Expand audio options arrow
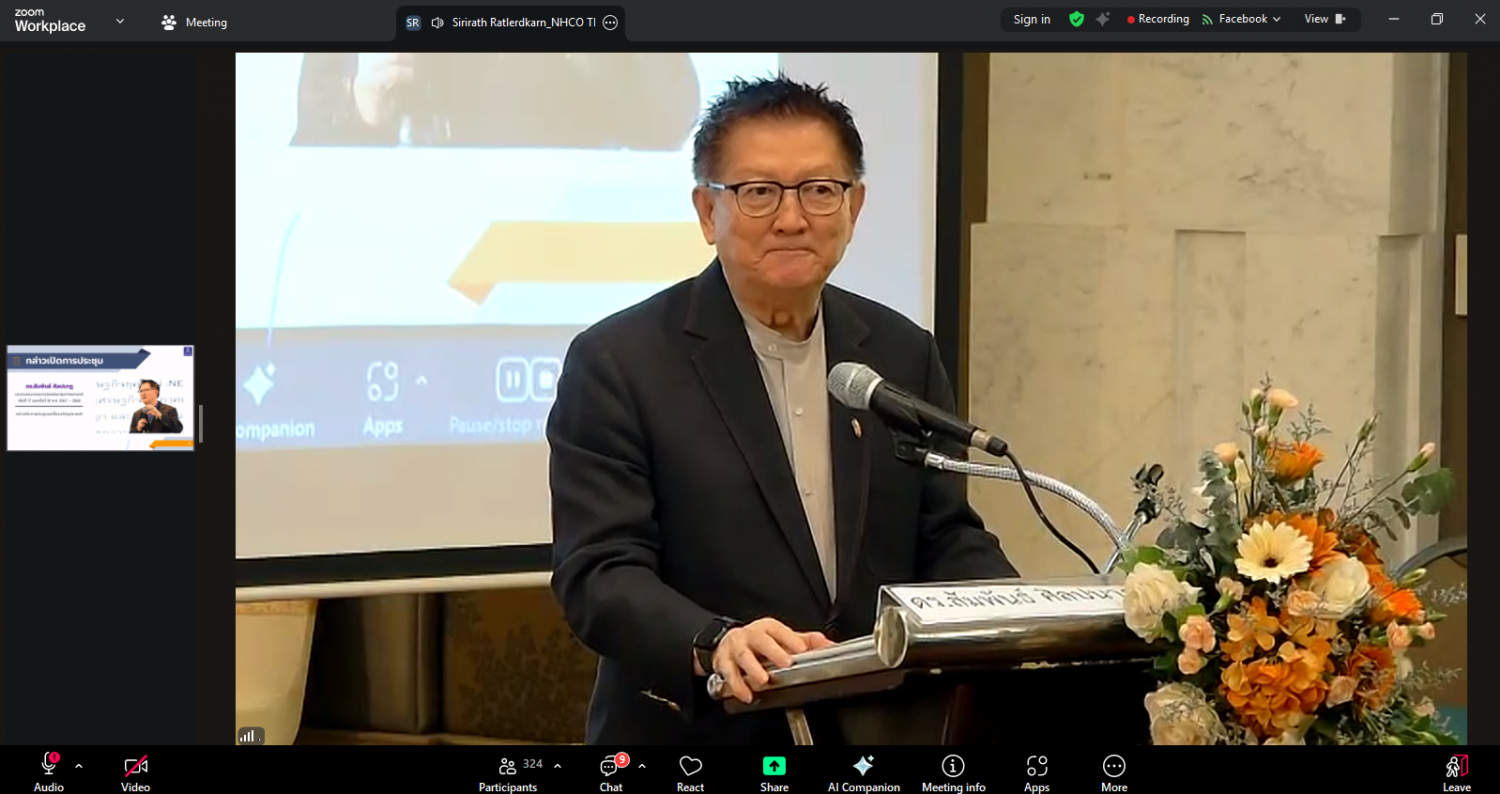1500x794 pixels. (79, 766)
